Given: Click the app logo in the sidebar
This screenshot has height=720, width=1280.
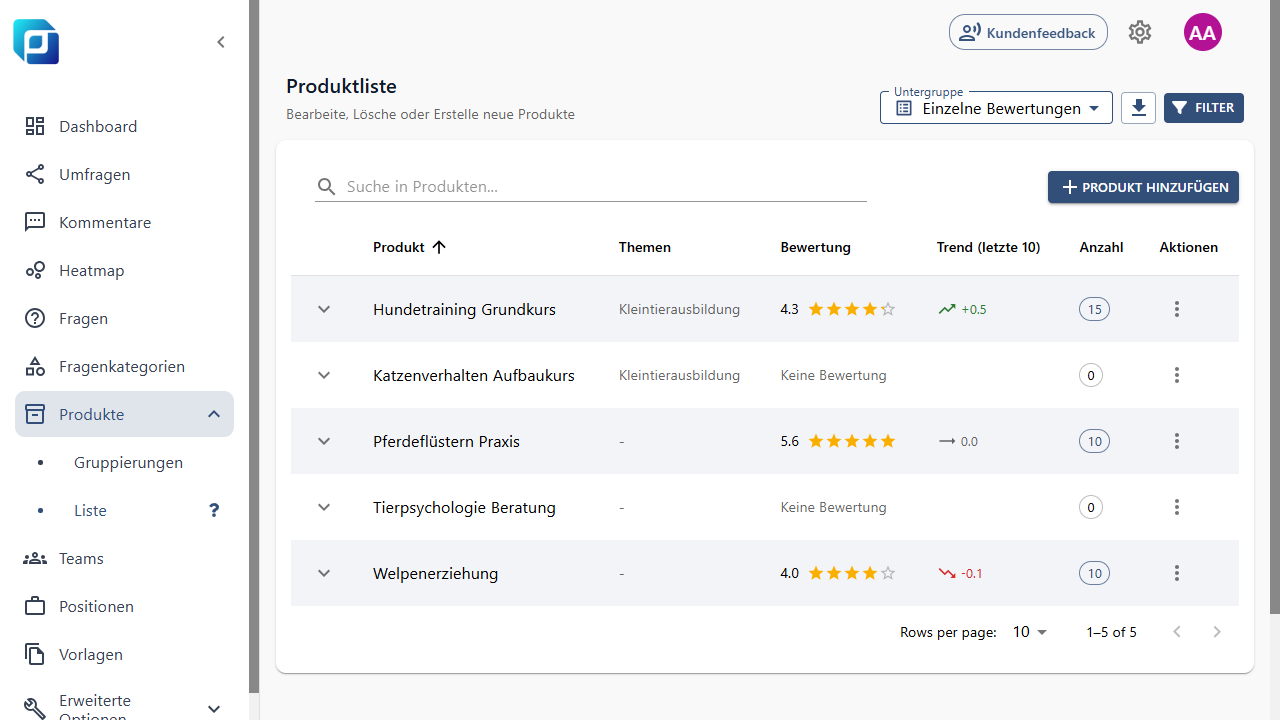Looking at the screenshot, I should tap(36, 42).
